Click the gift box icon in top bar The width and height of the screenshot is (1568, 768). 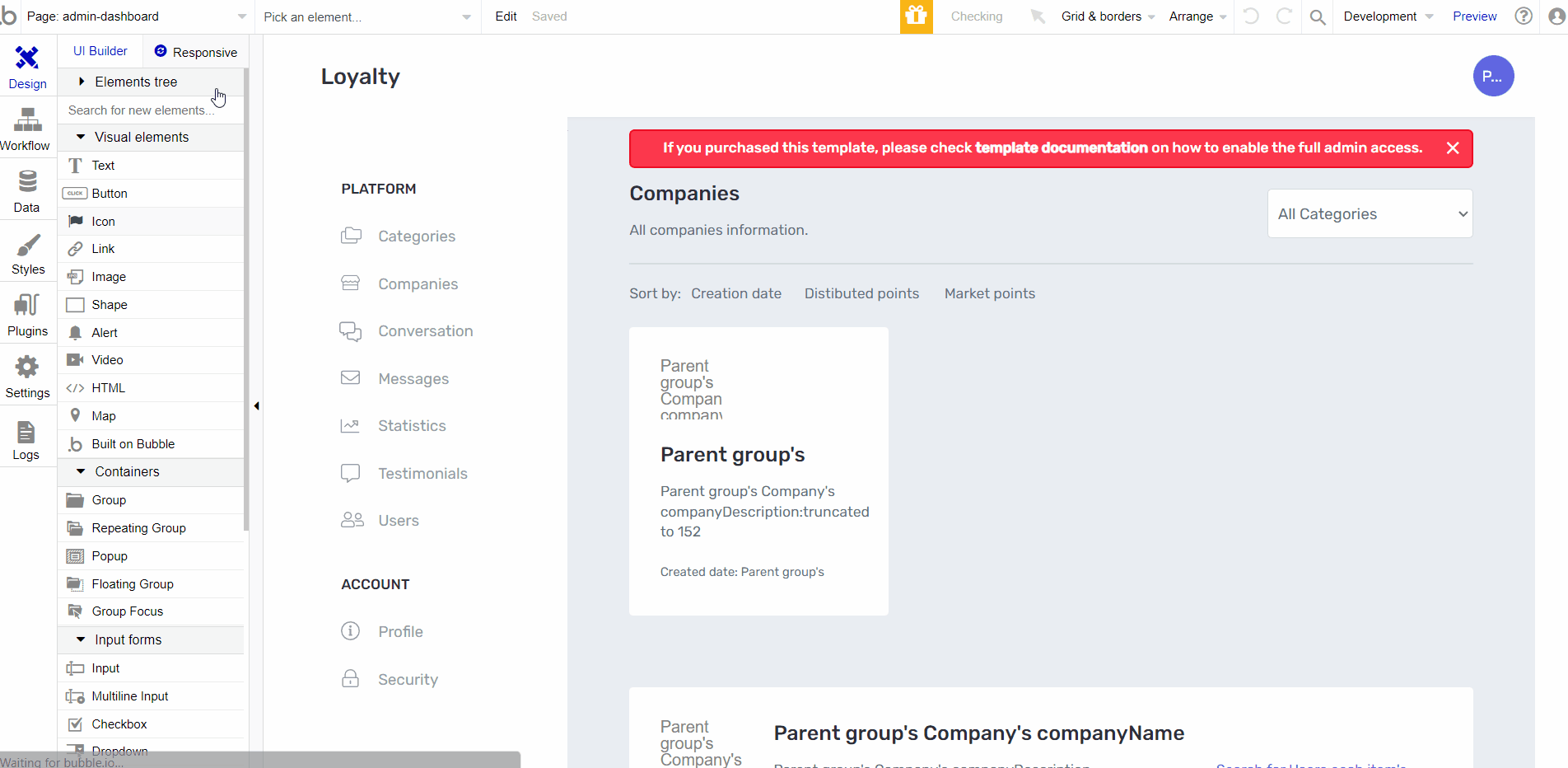tap(916, 16)
